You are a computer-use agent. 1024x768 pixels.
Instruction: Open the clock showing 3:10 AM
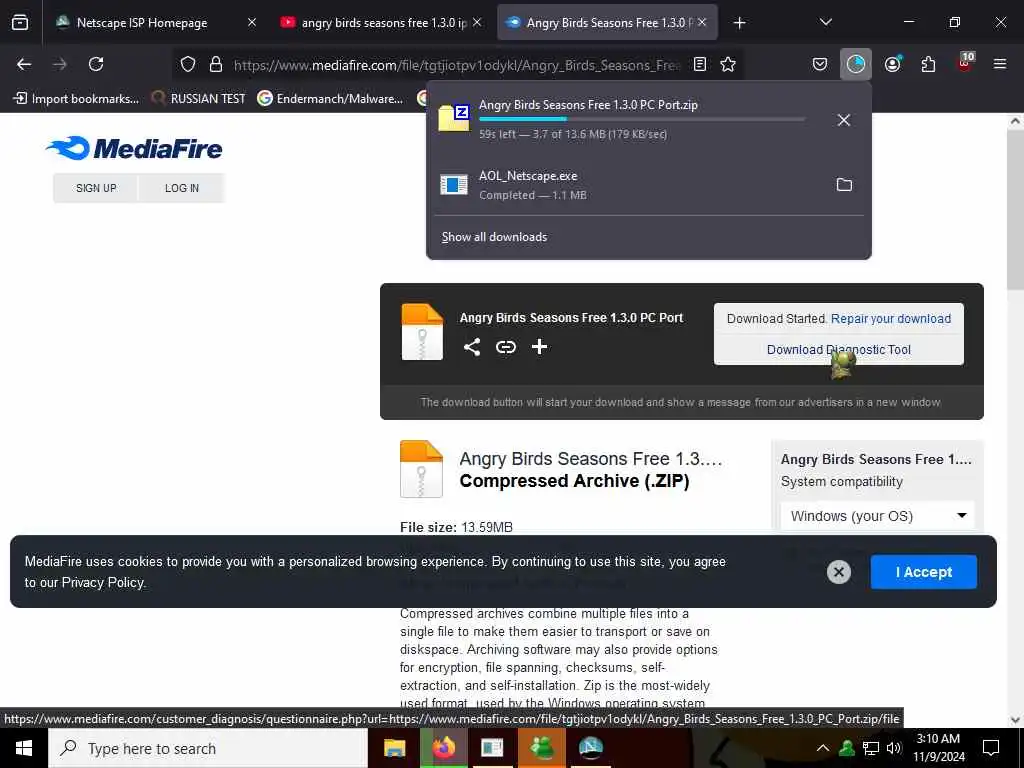coord(938,748)
